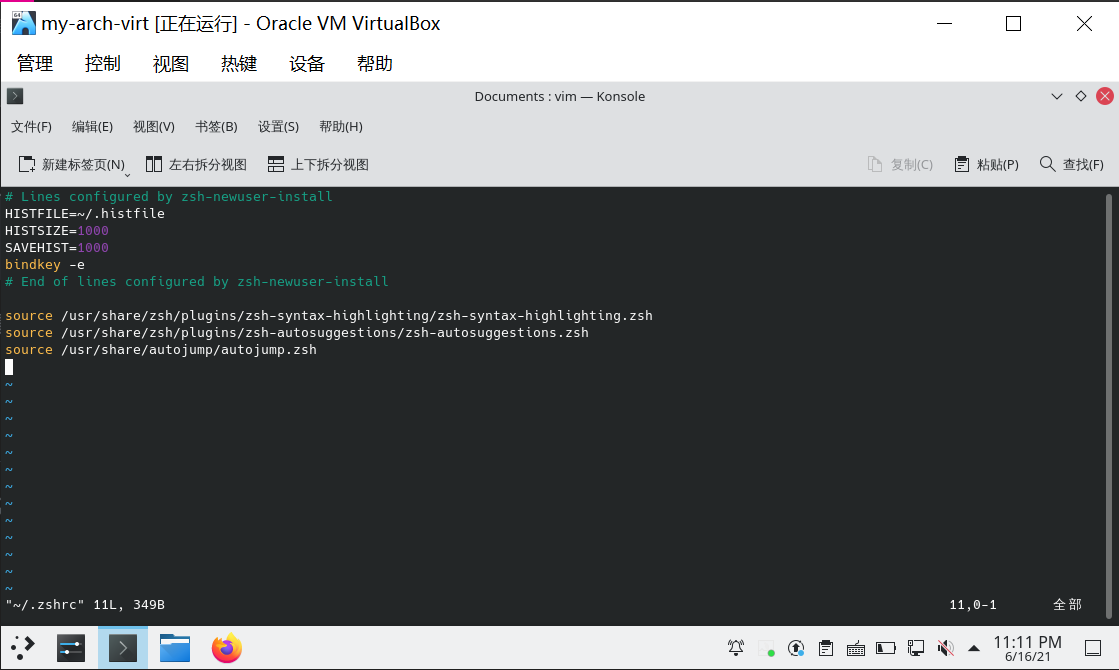The height and width of the screenshot is (670, 1119).
Task: Launch Firefox from the taskbar
Action: (x=226, y=648)
